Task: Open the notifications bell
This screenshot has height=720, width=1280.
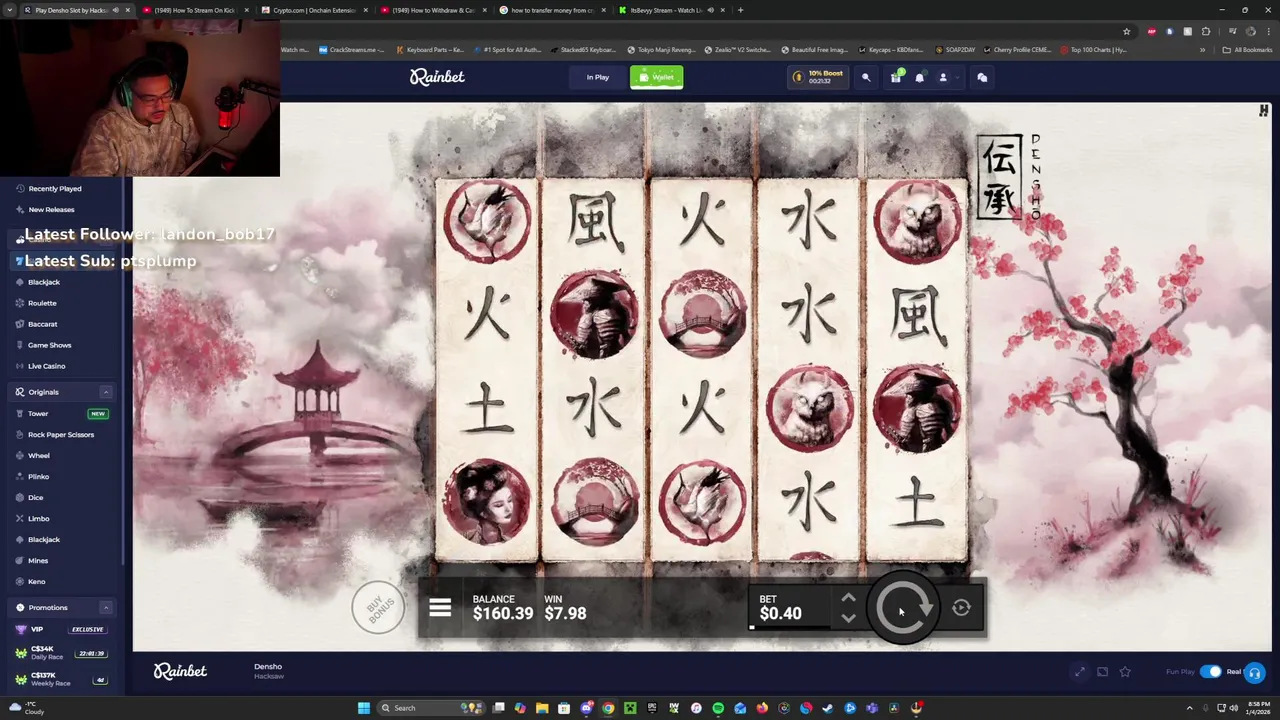Action: (x=919, y=77)
